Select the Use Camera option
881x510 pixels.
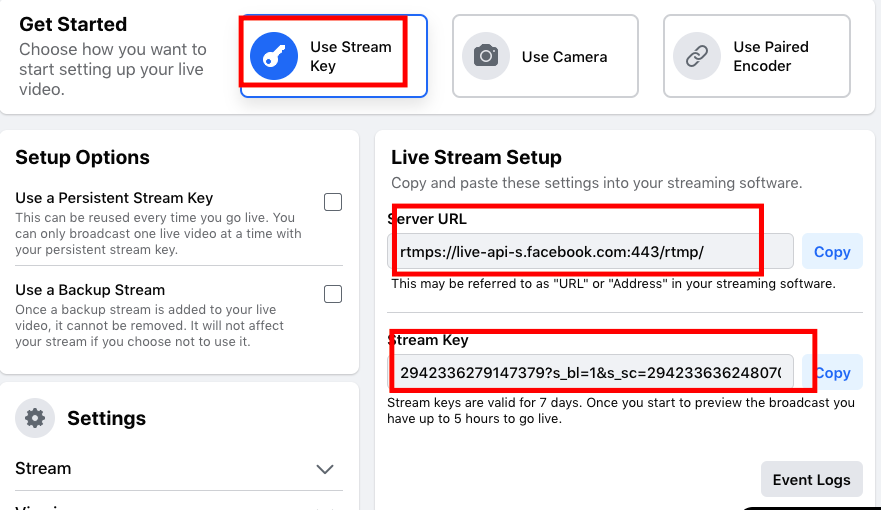click(x=545, y=56)
